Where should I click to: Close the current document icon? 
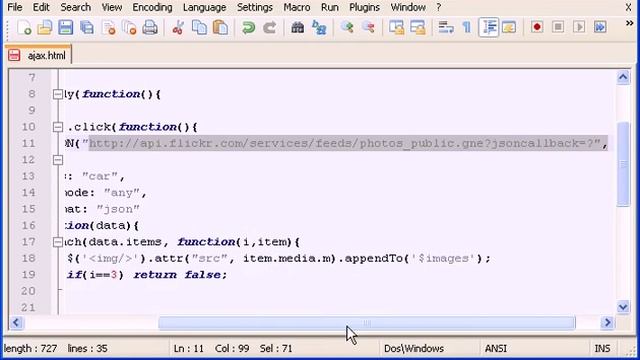108,28
